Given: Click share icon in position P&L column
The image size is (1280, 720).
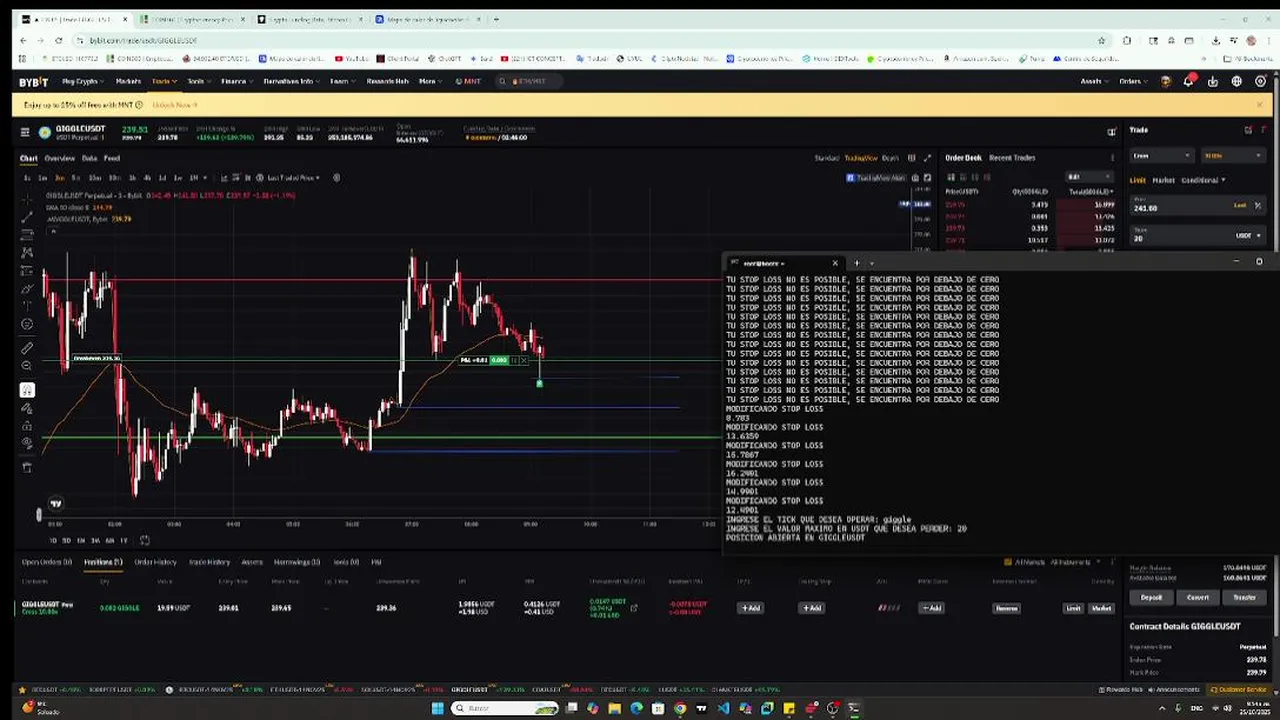Looking at the screenshot, I should [633, 608].
